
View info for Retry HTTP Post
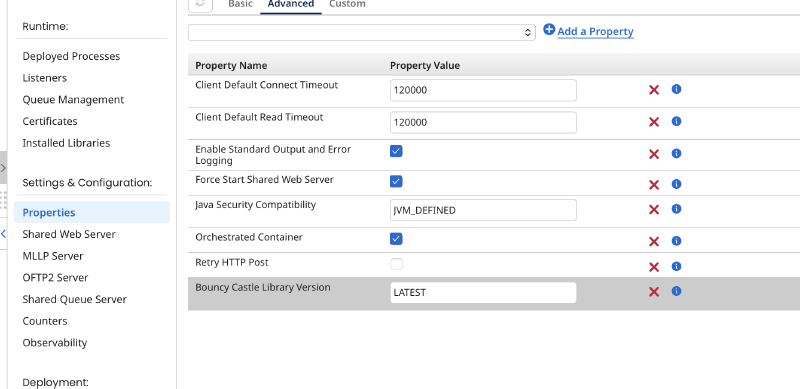tap(676, 266)
